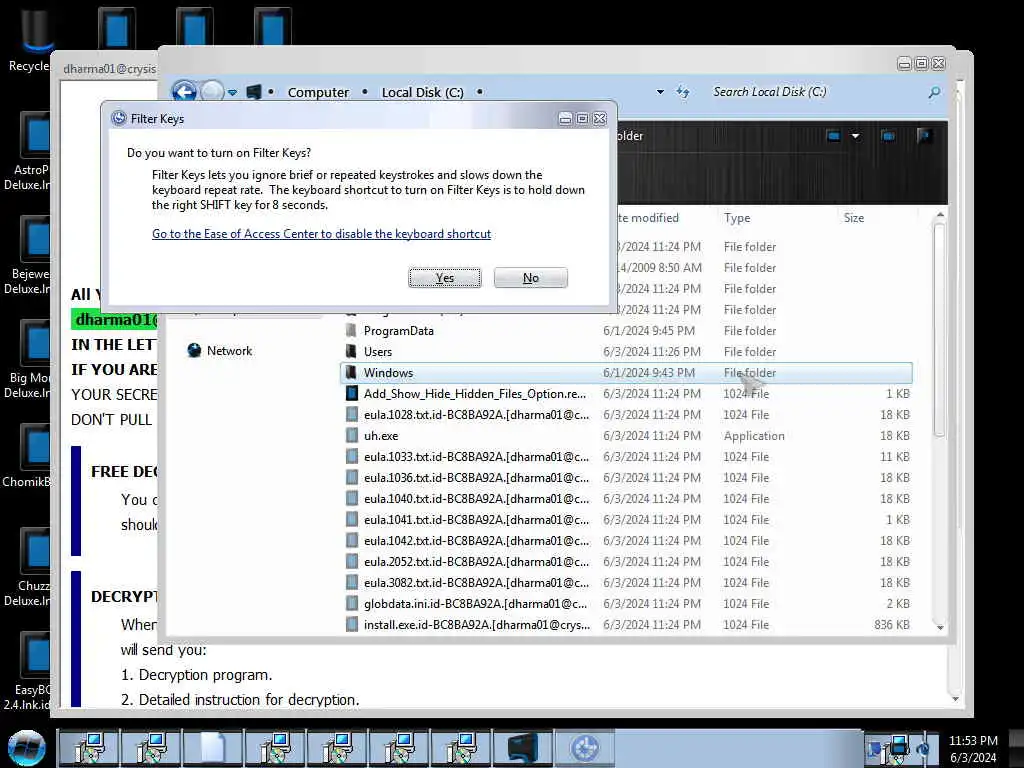This screenshot has width=1024, height=768.
Task: Open Chuzzle Deluxe desktop shortcut
Action: pos(27,568)
